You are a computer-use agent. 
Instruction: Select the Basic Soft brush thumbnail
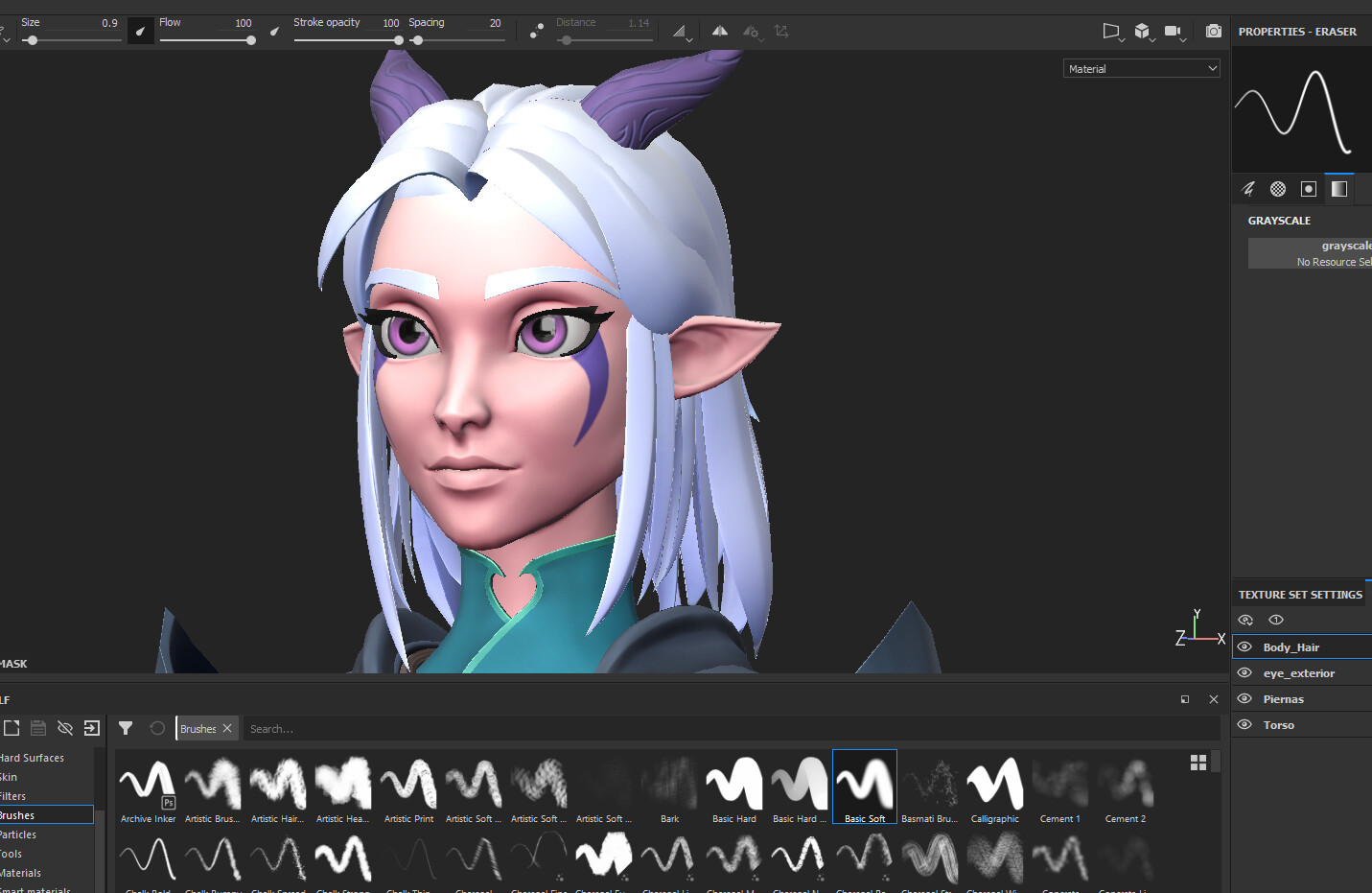(864, 787)
